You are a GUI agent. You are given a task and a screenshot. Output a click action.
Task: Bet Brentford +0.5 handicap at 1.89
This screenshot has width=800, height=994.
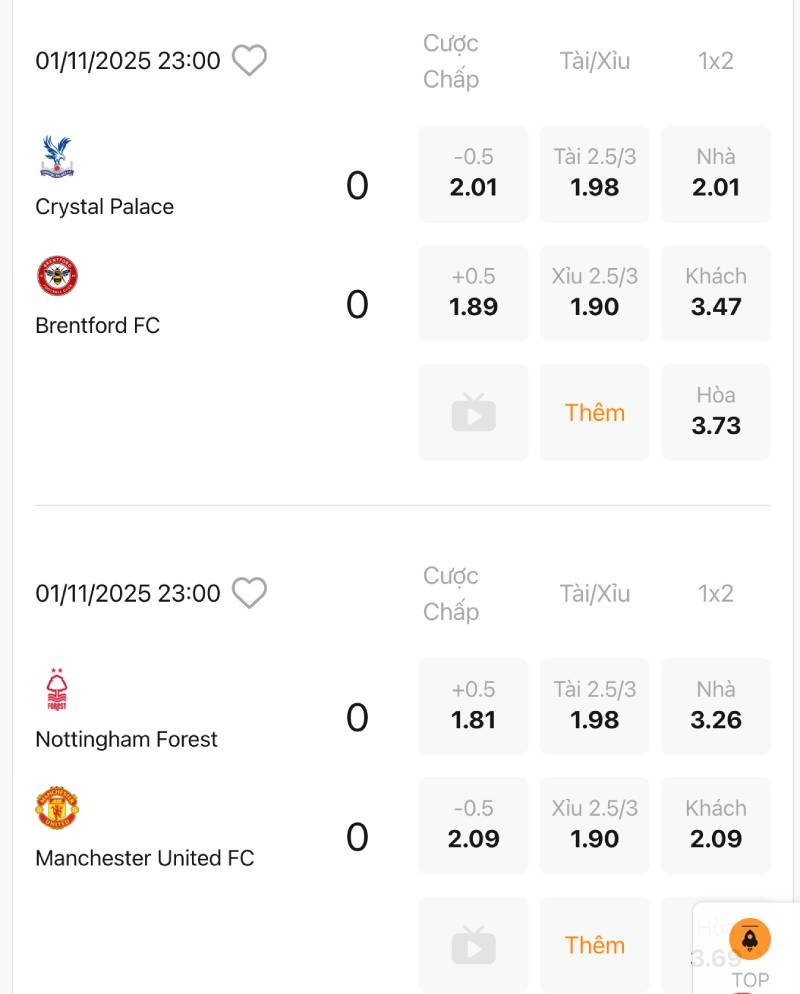pyautogui.click(x=473, y=293)
